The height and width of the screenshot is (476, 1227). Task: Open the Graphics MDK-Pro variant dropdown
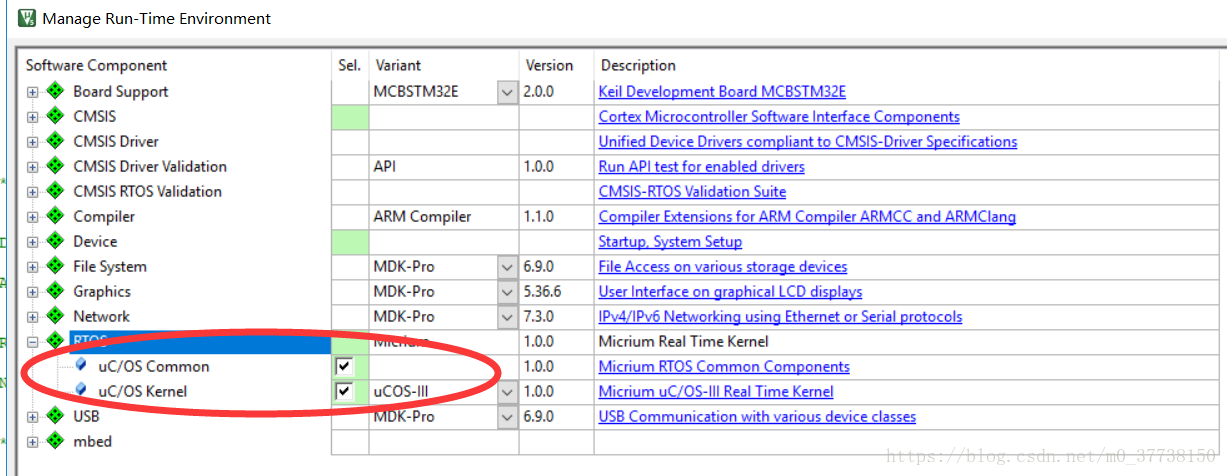pos(507,292)
